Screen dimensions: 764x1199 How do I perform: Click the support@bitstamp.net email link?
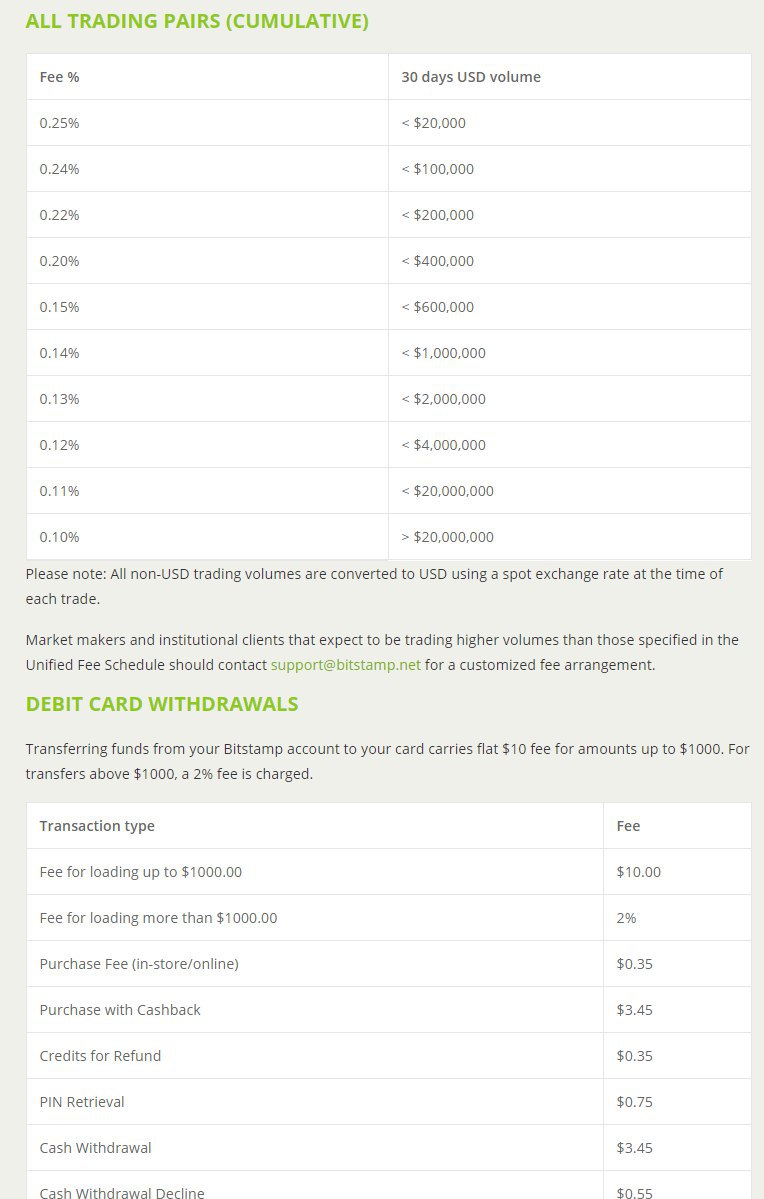tap(345, 665)
